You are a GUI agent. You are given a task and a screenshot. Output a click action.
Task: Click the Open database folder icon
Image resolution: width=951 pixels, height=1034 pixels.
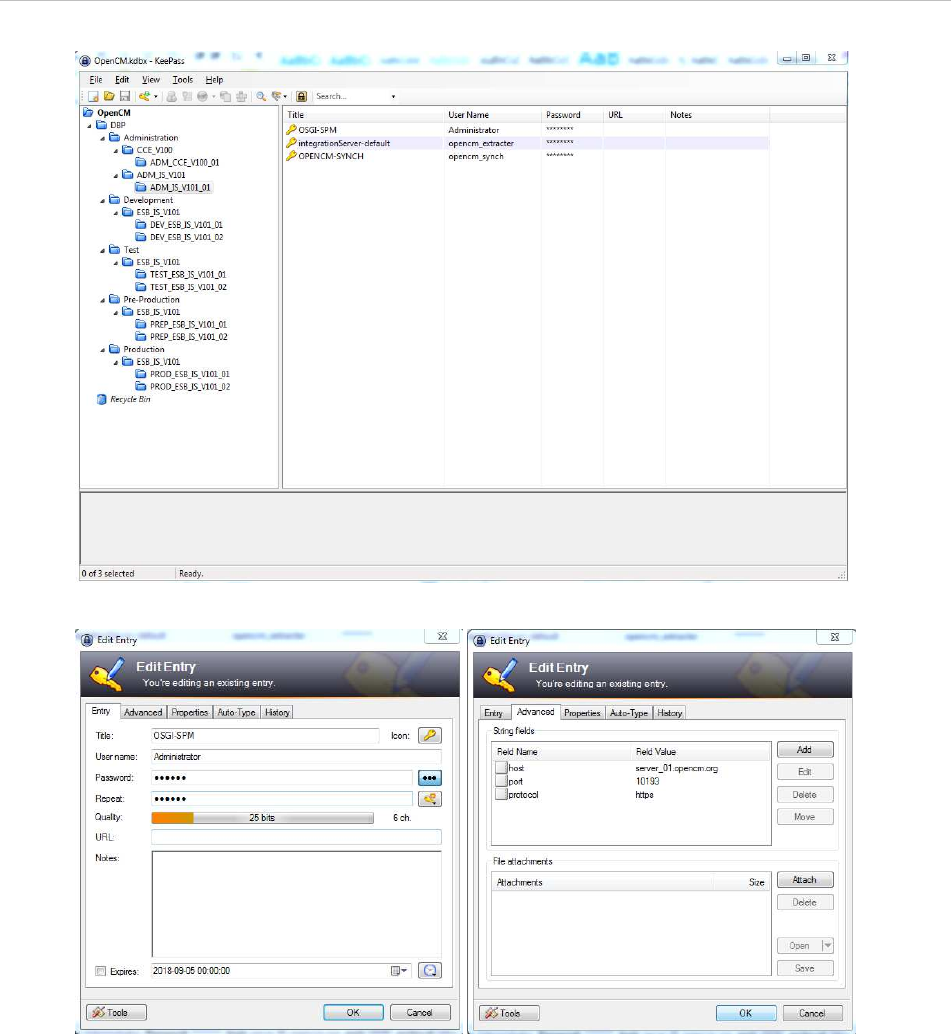click(x=109, y=96)
